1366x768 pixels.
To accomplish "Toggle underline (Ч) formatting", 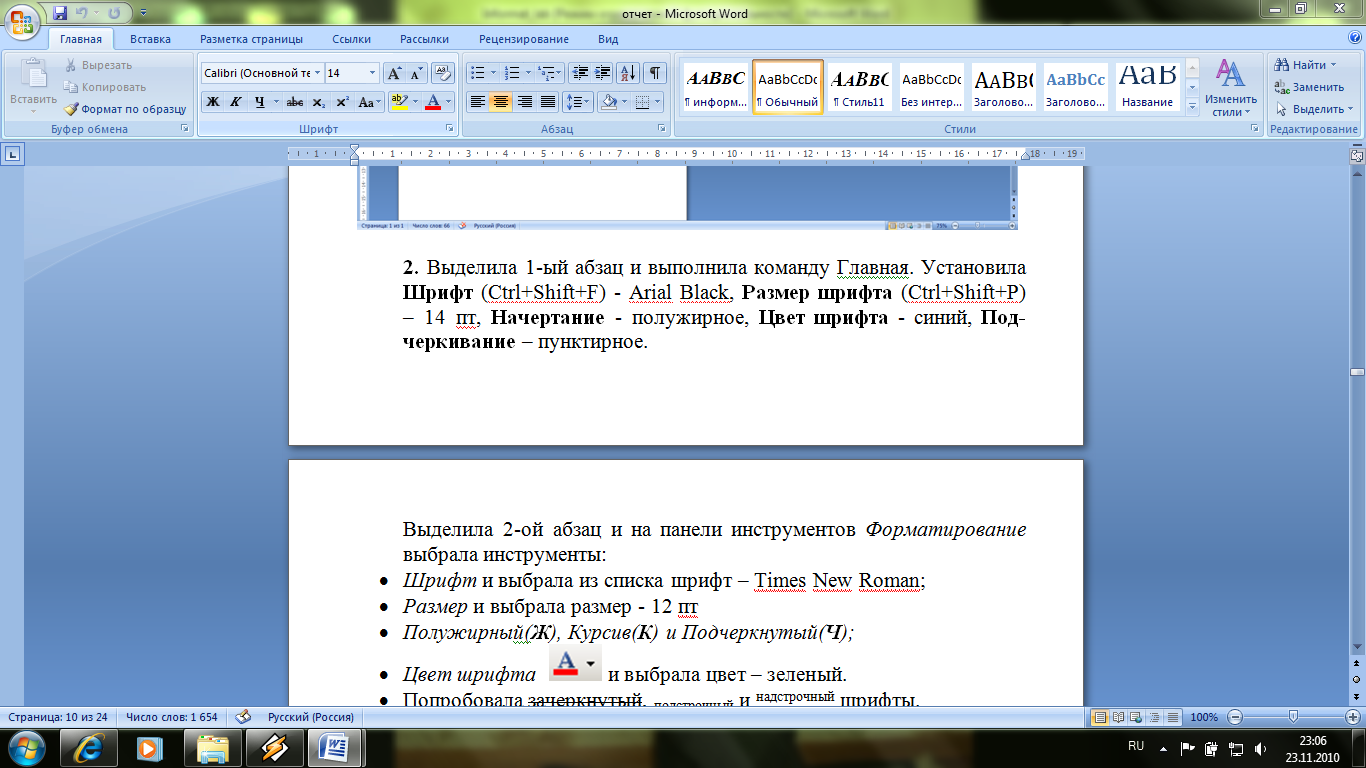I will pyautogui.click(x=259, y=102).
